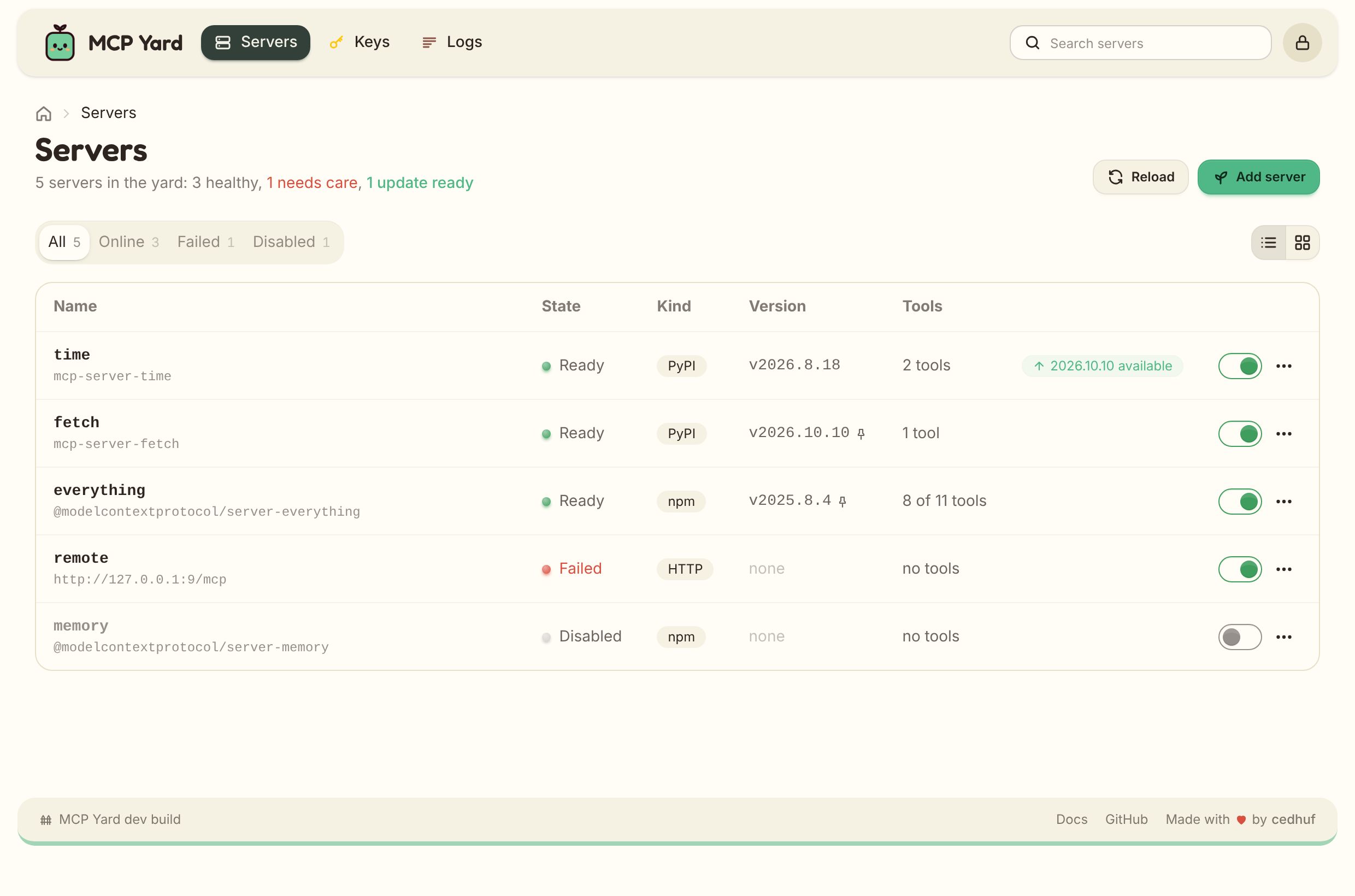
Task: Filter by Failed servers
Action: tap(206, 242)
